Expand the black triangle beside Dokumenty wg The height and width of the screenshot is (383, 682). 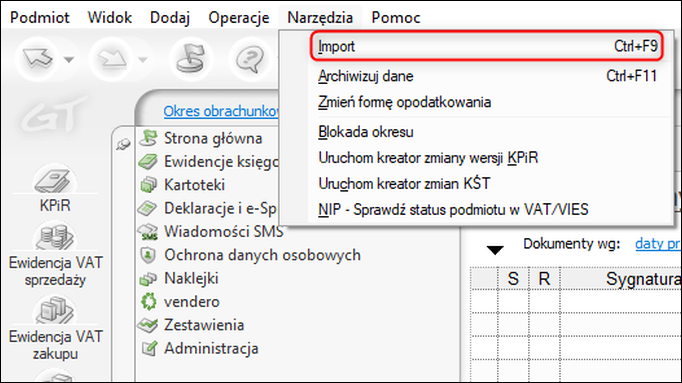pyautogui.click(x=495, y=250)
